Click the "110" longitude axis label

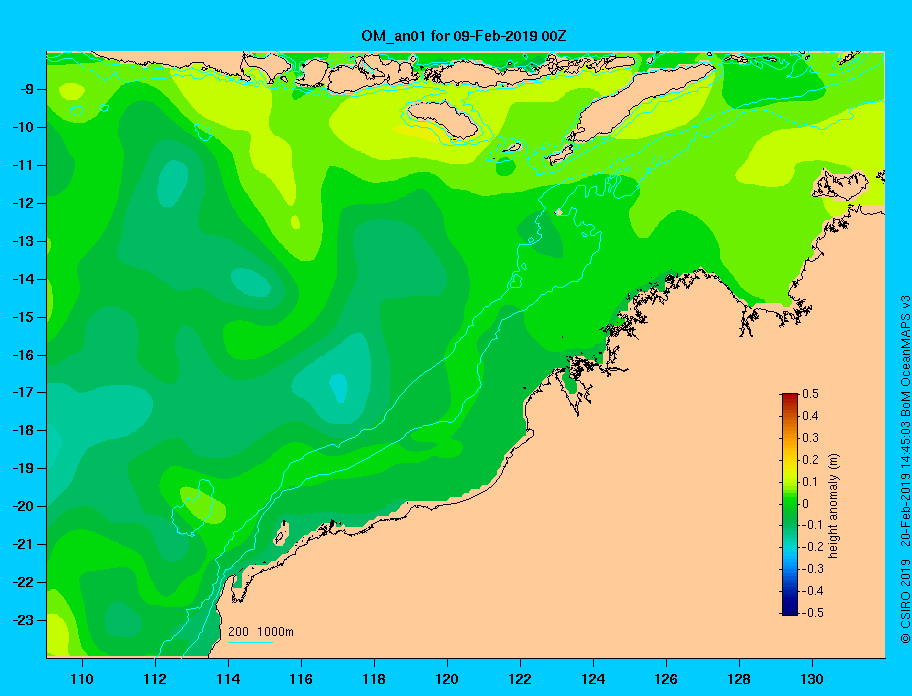tap(82, 679)
